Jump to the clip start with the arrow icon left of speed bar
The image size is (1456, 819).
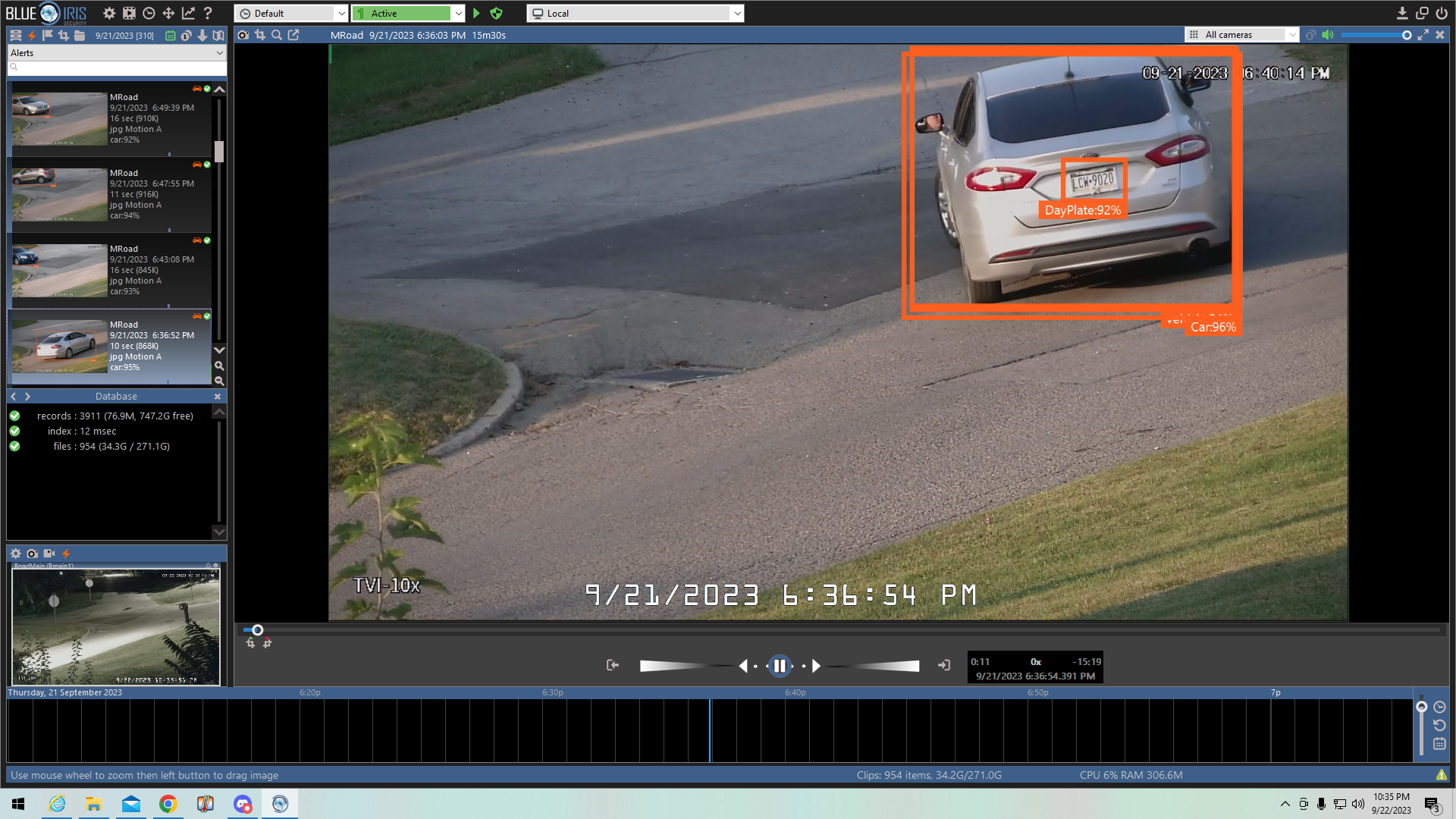(x=613, y=665)
